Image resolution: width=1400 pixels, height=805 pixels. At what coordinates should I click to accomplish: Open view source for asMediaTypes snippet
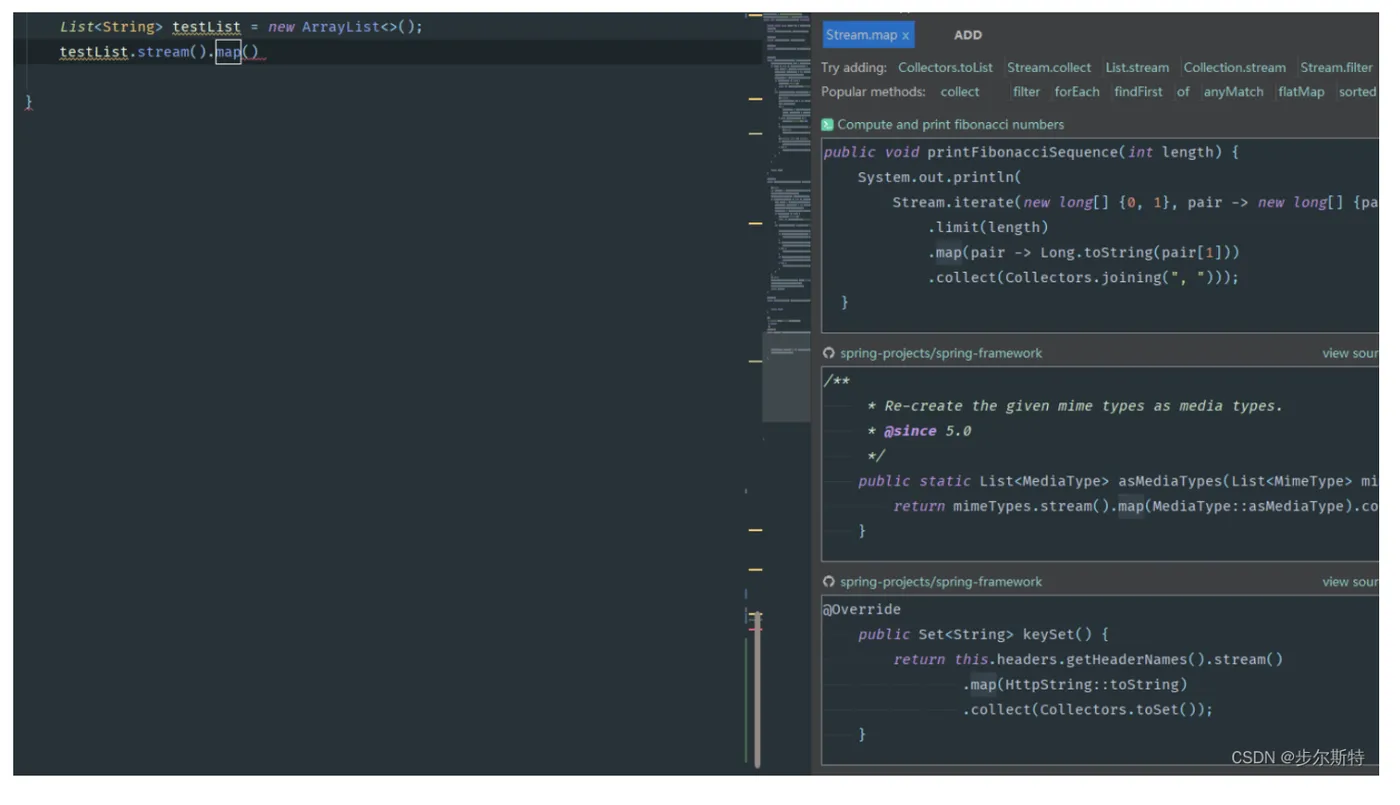point(1350,353)
